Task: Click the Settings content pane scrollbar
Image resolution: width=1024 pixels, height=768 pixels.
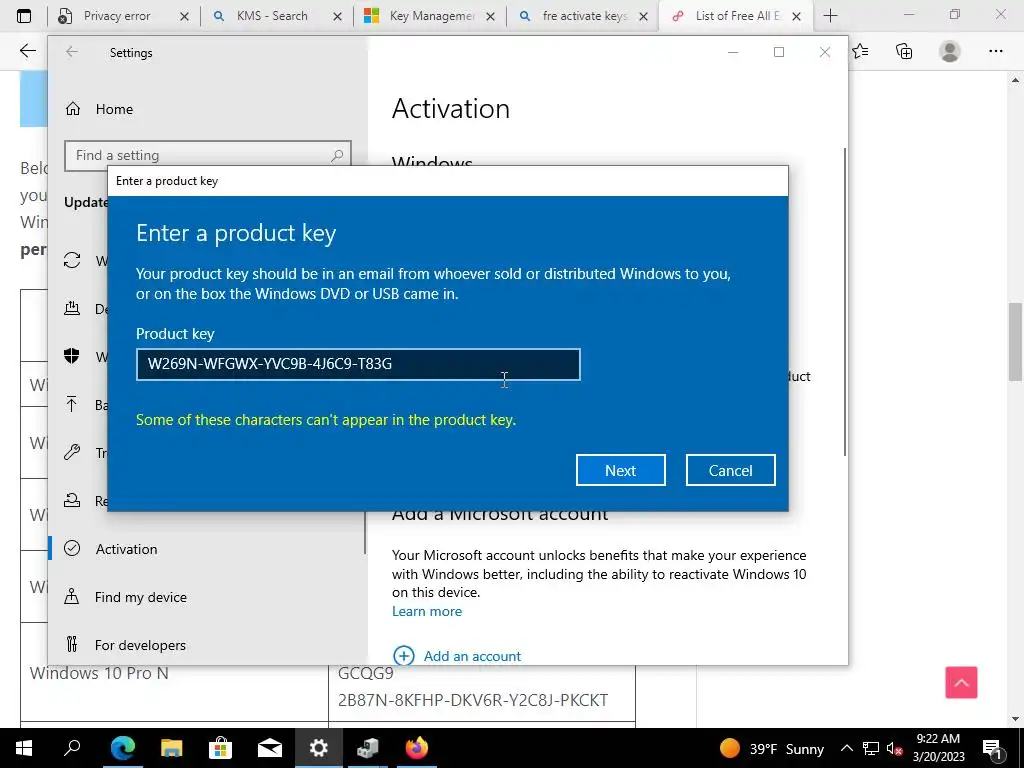Action: pyautogui.click(x=844, y=302)
